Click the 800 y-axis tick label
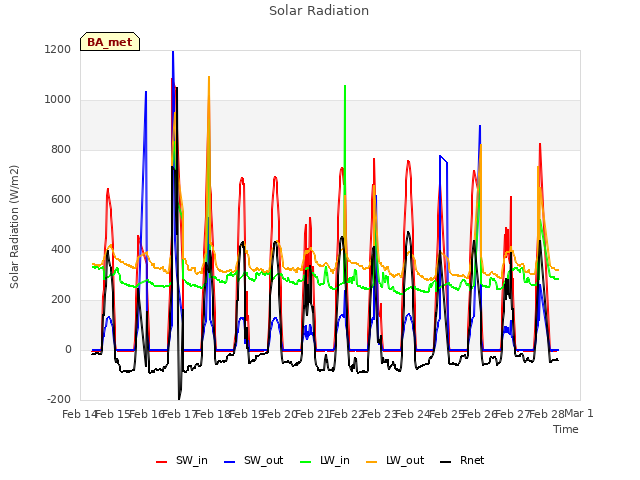Viewport: 640px width, 480px height. coord(61,150)
